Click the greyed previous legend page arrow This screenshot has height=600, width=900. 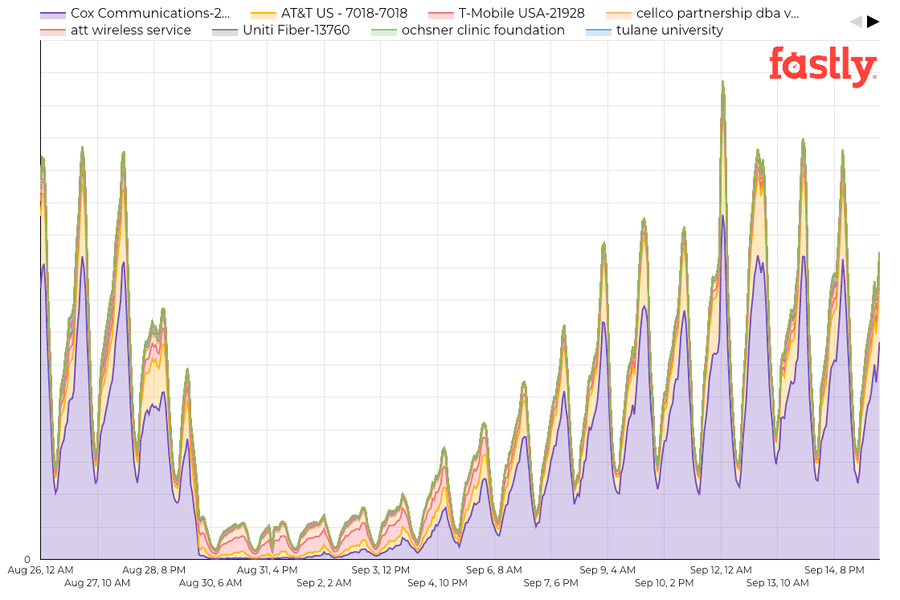(x=856, y=22)
